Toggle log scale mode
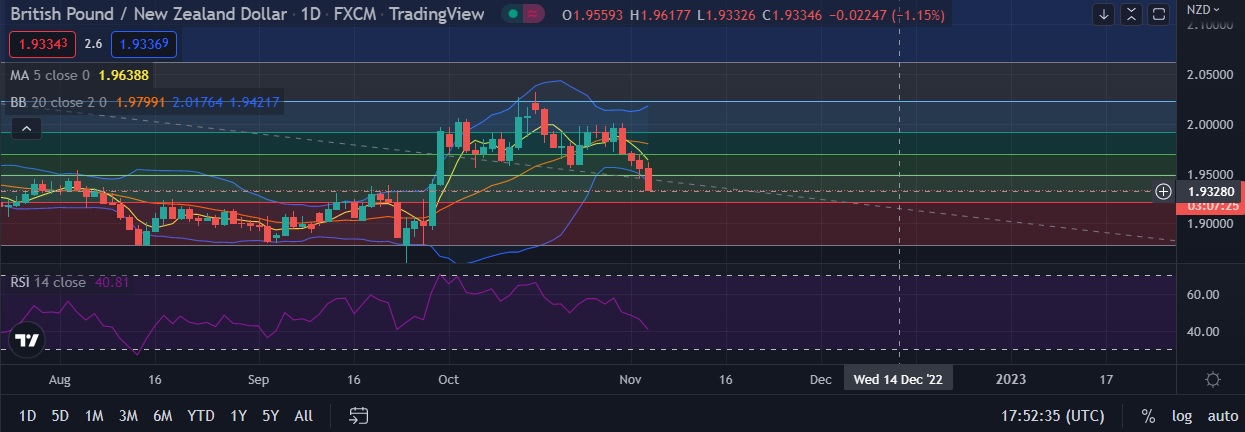The width and height of the screenshot is (1245, 432). point(1182,416)
